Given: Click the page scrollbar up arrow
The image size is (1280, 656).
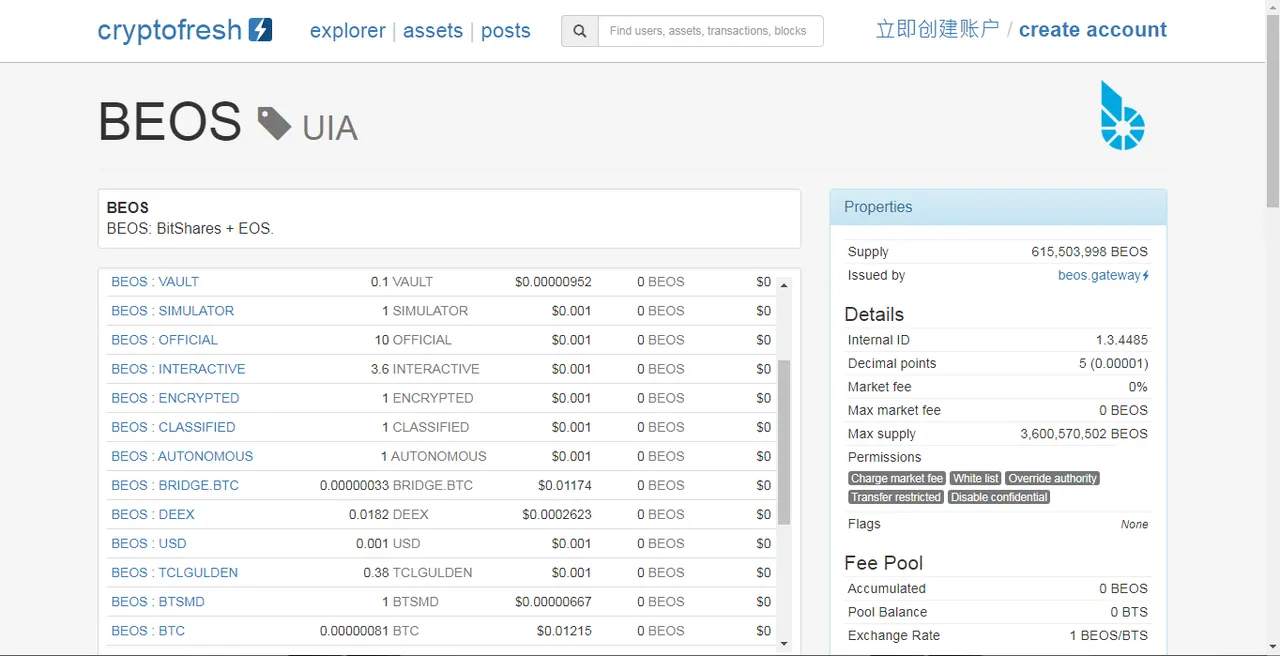Looking at the screenshot, I should pos(1272,8).
